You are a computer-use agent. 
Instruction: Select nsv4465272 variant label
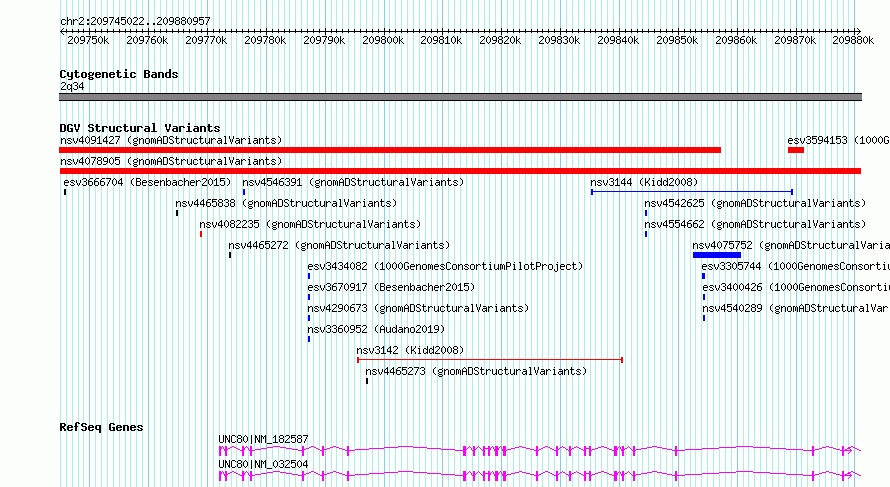pos(339,245)
